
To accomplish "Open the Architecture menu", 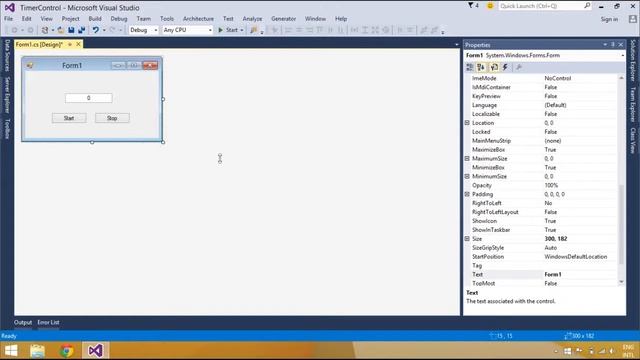I will coord(198,19).
